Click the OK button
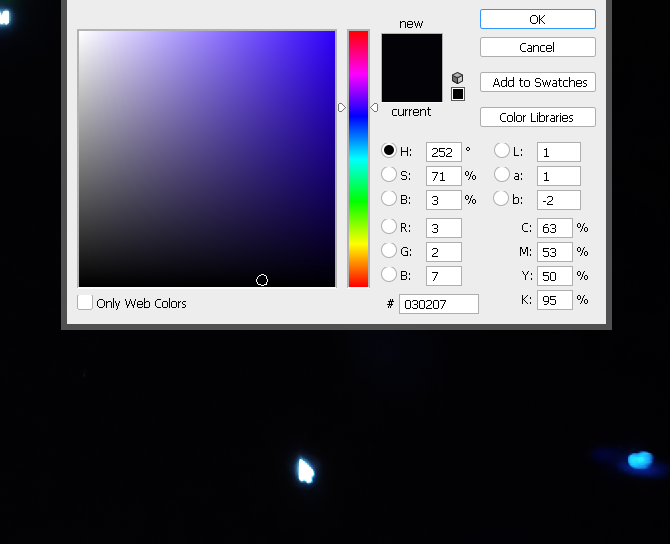The height and width of the screenshot is (544, 670). click(538, 19)
